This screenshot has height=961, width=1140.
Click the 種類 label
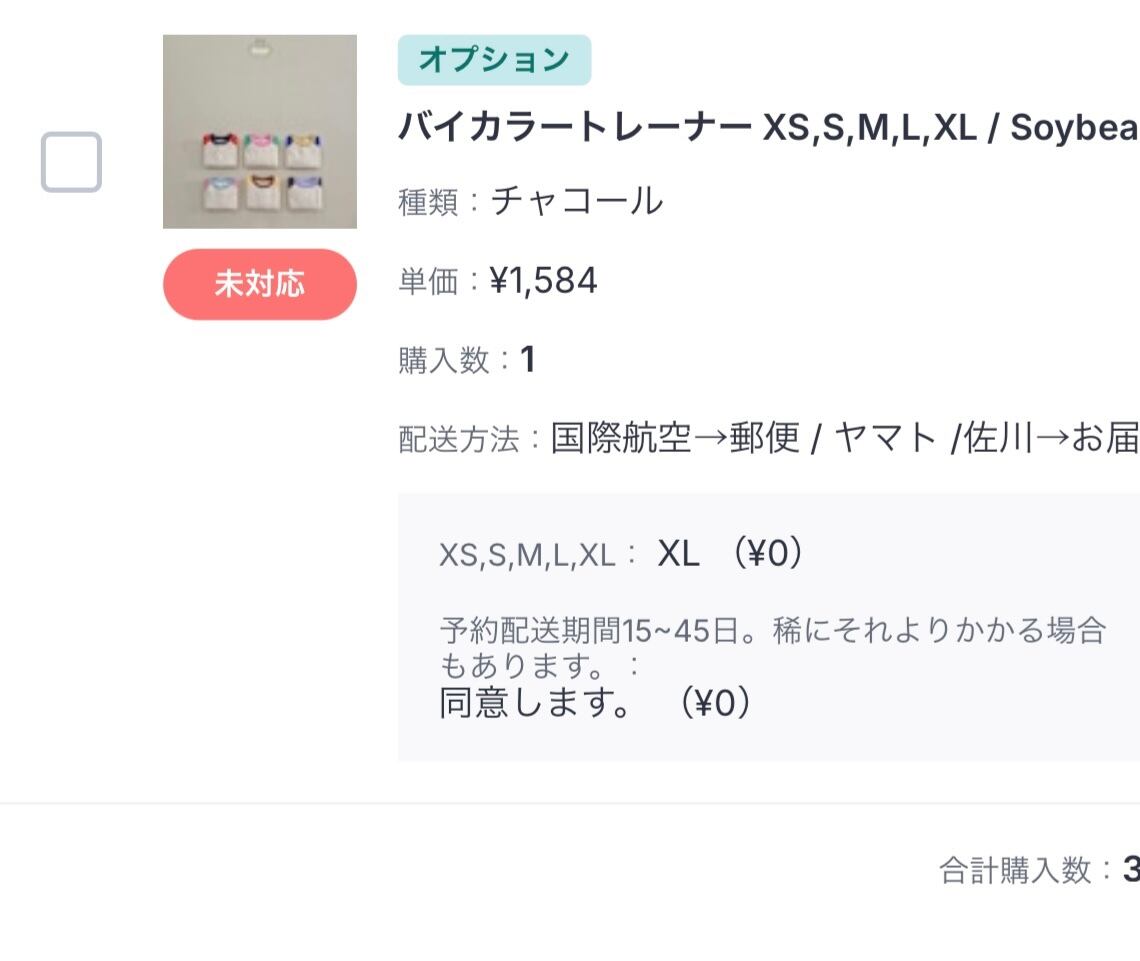coord(427,203)
